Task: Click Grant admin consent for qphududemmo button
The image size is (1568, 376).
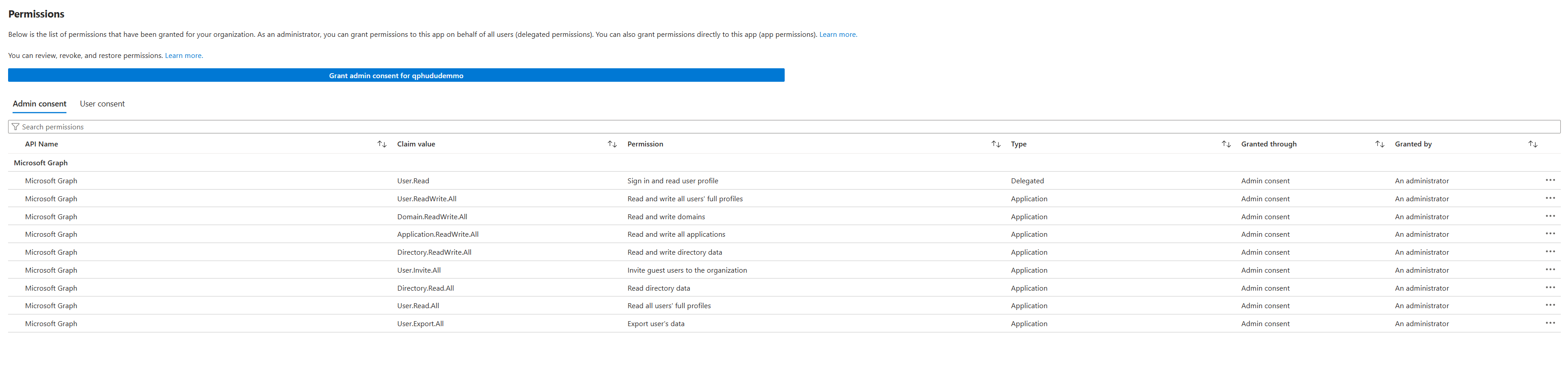Action: (x=395, y=75)
